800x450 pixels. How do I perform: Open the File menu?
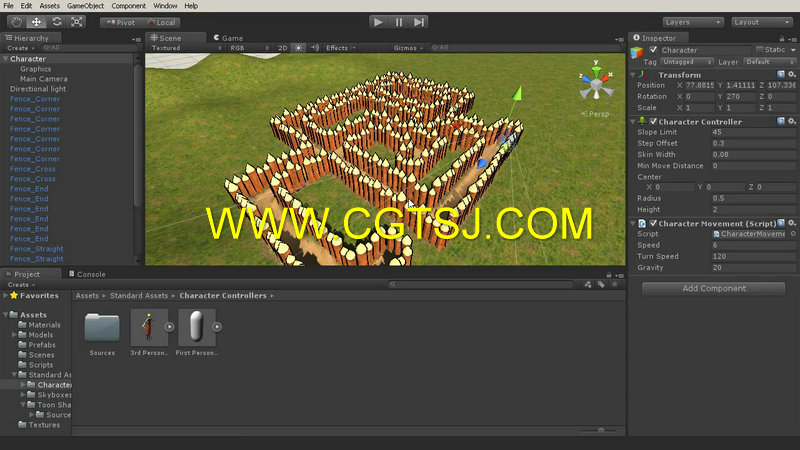8,6
